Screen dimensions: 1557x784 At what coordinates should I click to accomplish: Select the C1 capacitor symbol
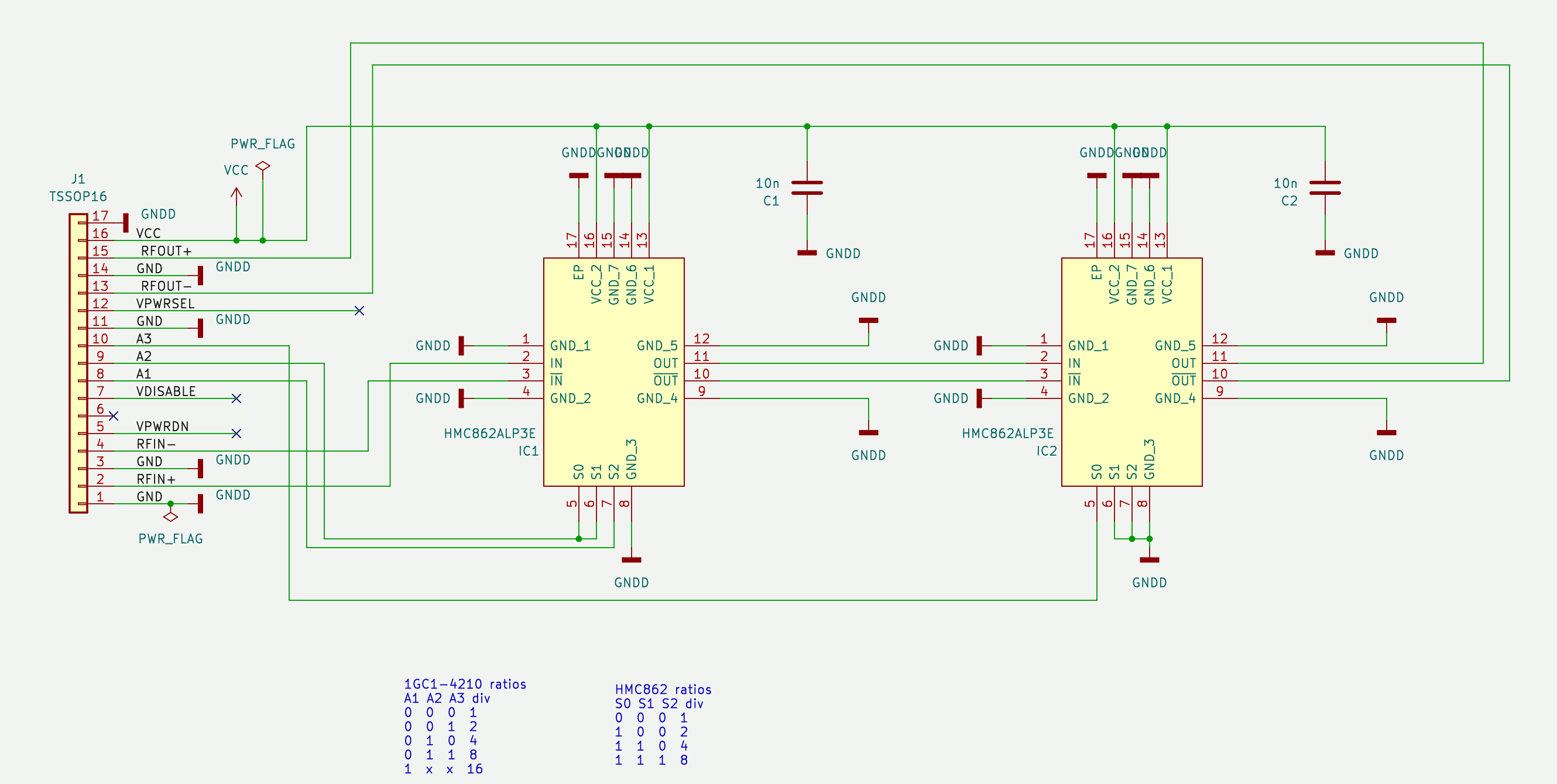[807, 188]
